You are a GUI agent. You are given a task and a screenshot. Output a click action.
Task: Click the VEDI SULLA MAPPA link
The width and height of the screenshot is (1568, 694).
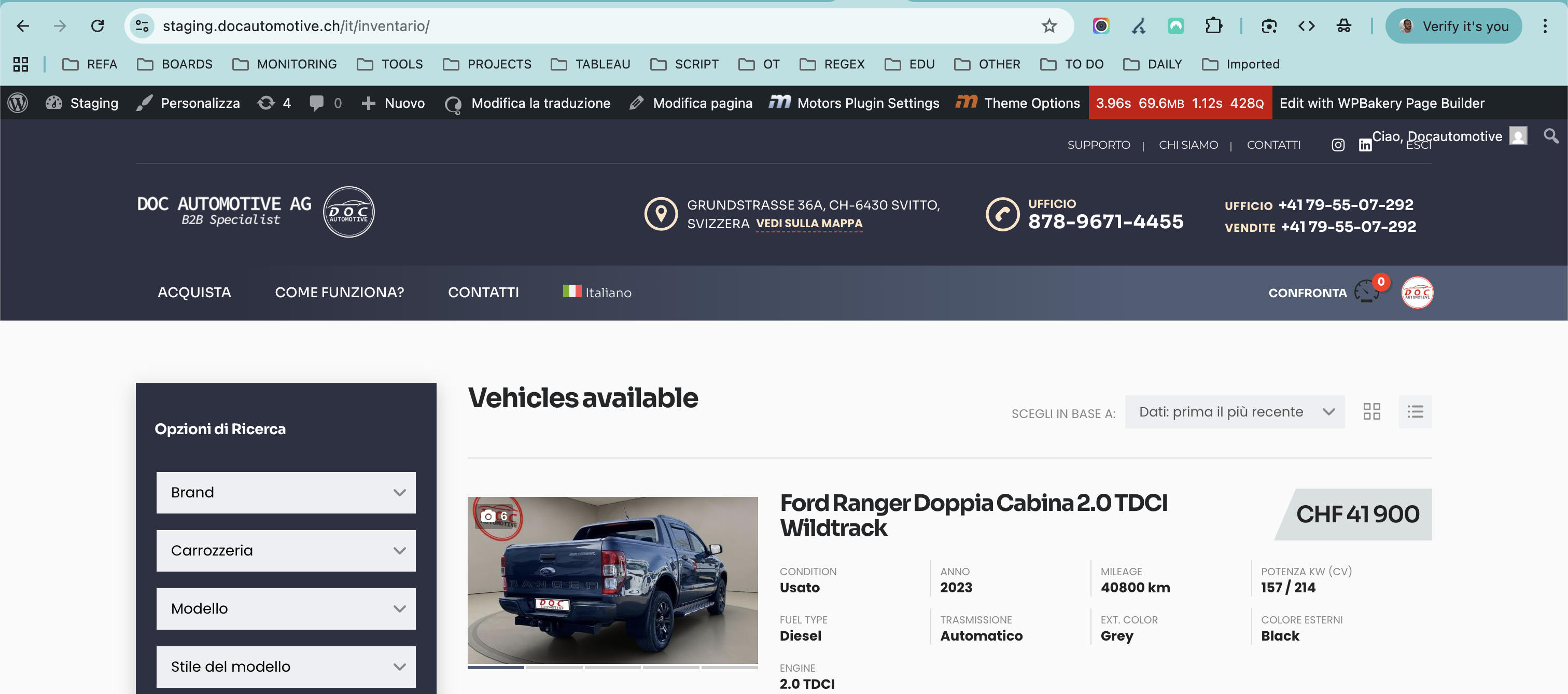point(809,224)
